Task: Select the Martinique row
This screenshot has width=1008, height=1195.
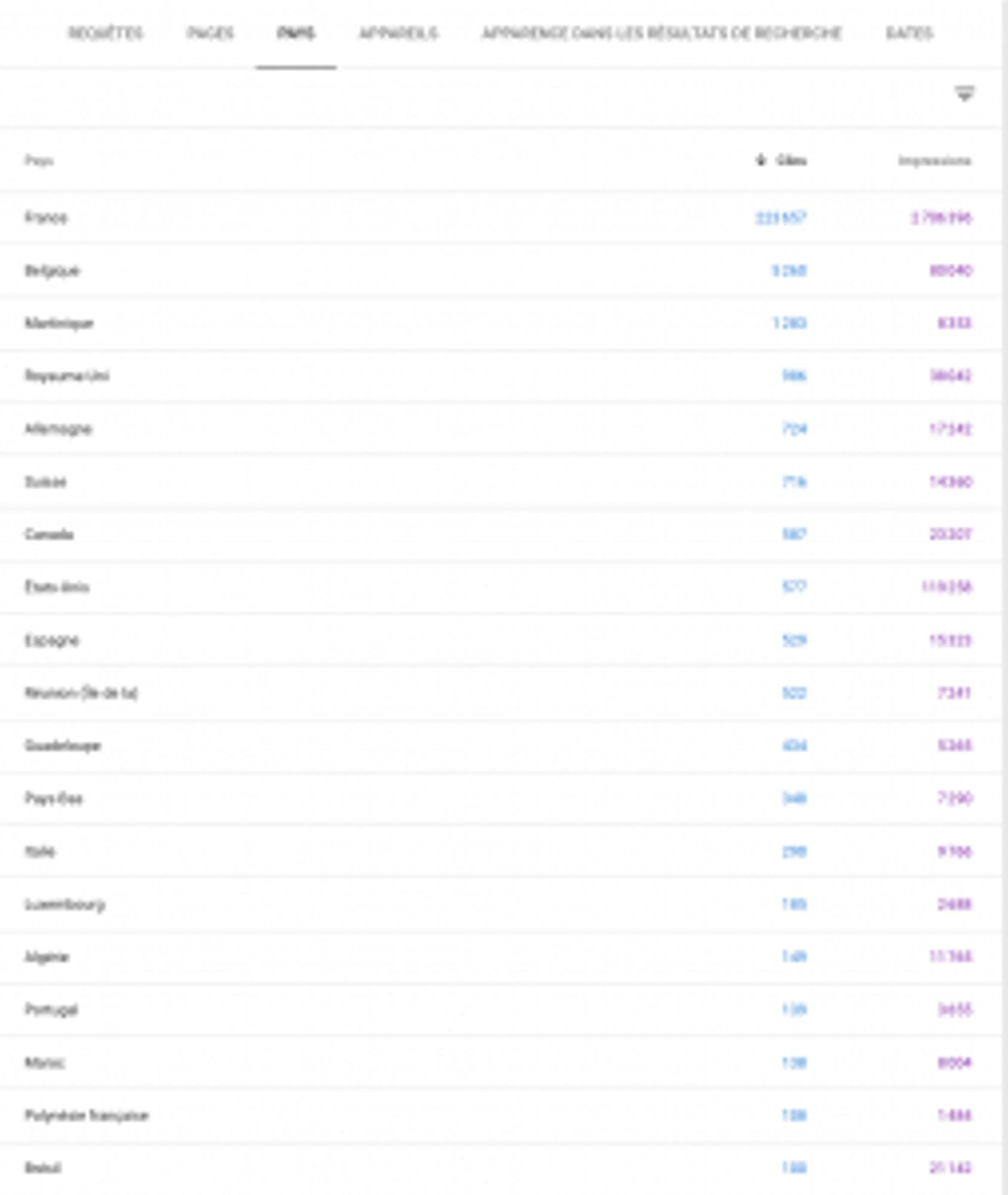Action: (59, 323)
